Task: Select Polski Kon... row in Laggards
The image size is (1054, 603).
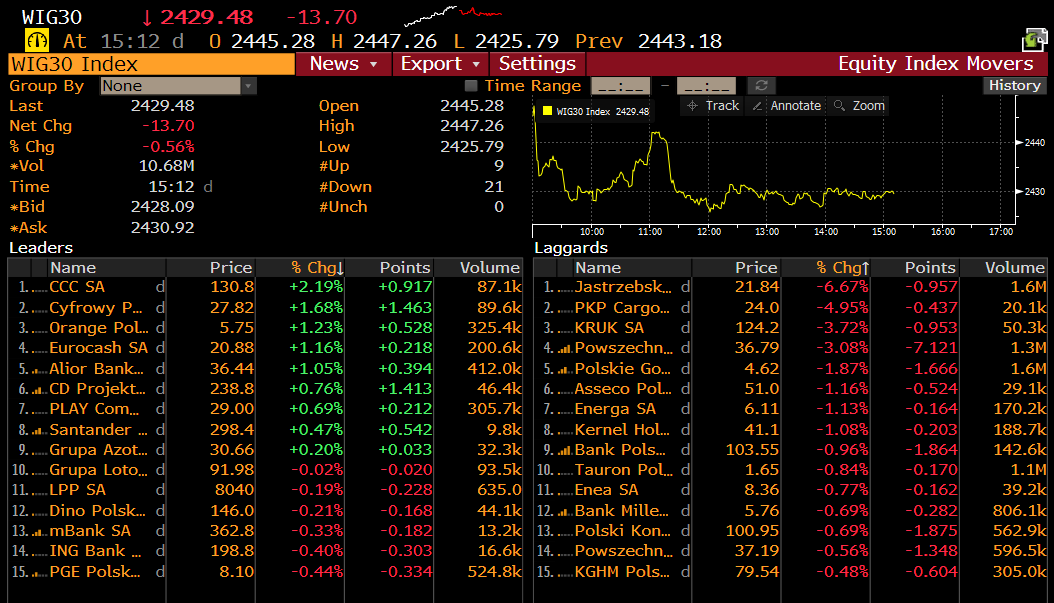Action: coord(790,531)
